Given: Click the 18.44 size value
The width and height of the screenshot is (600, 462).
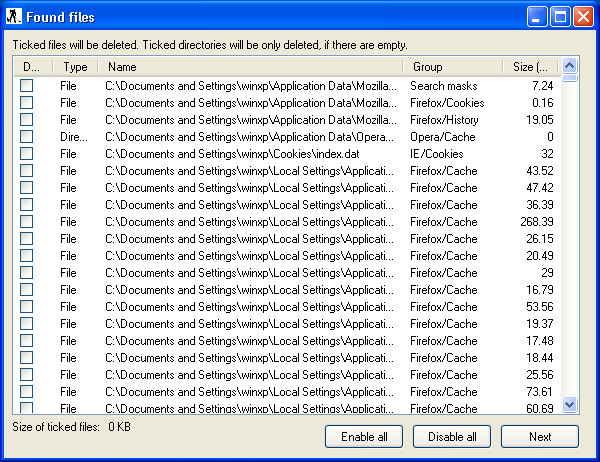Looking at the screenshot, I should coord(540,358).
